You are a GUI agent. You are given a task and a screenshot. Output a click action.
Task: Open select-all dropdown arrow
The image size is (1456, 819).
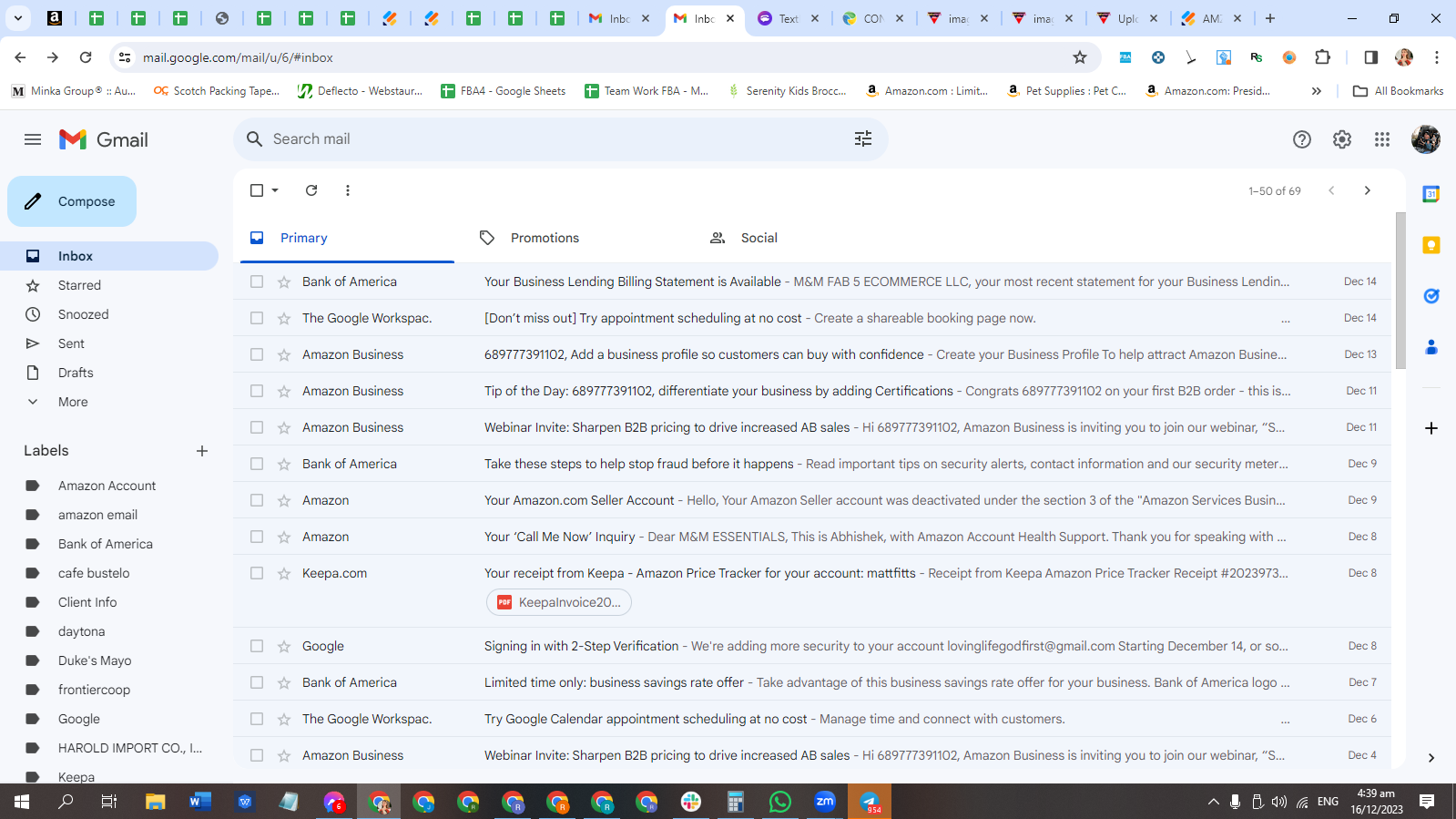pyautogui.click(x=275, y=190)
